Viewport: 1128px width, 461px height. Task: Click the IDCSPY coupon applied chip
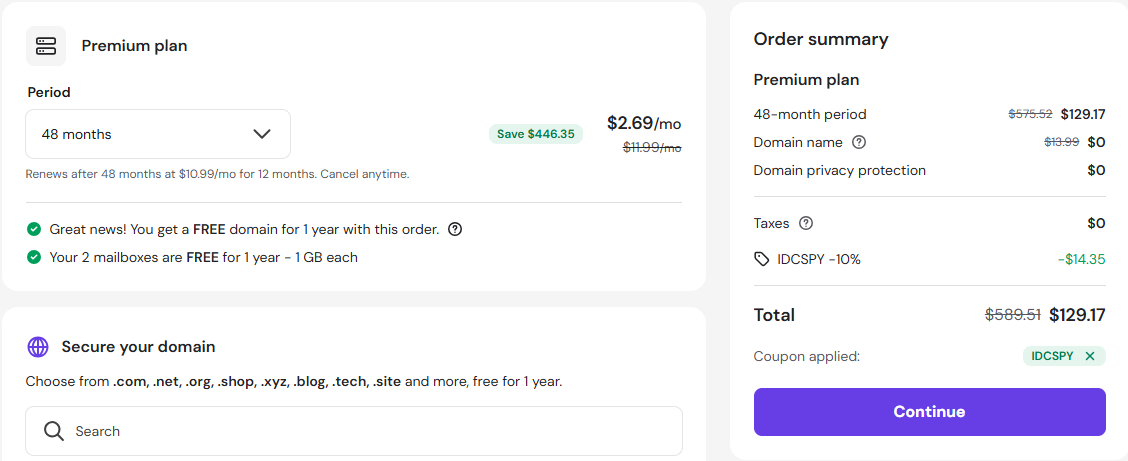click(x=1064, y=356)
